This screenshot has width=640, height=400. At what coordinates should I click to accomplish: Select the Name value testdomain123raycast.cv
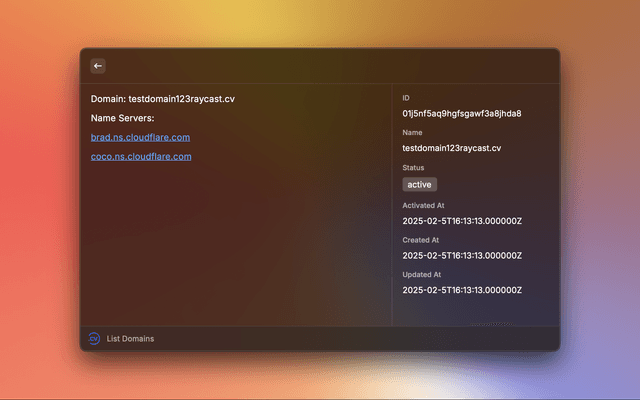coord(451,148)
